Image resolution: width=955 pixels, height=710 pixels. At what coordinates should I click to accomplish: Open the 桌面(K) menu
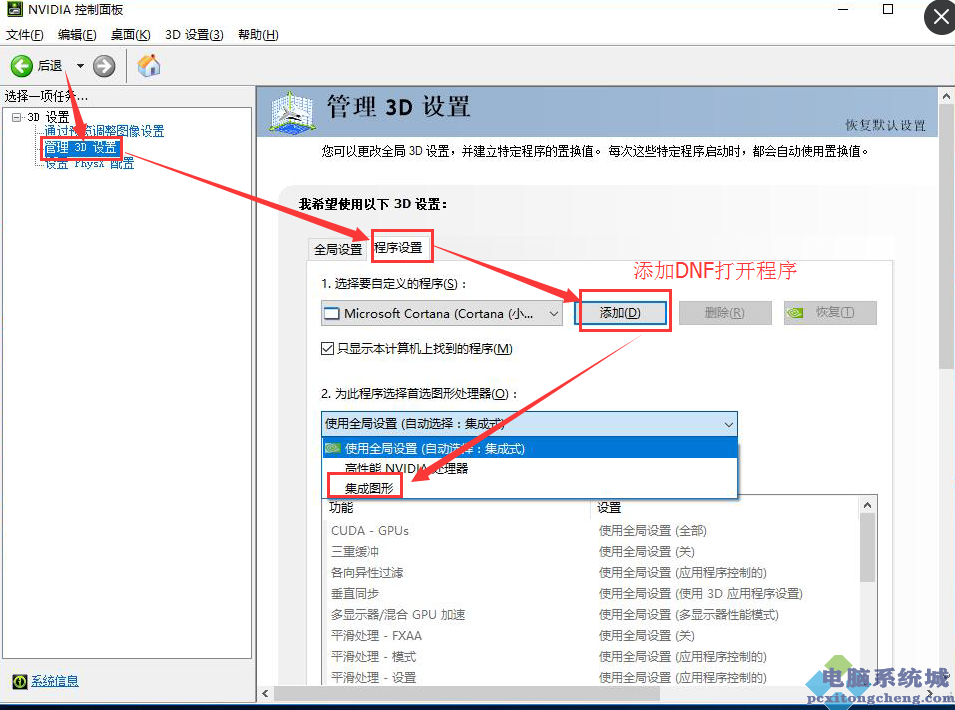click(x=130, y=35)
